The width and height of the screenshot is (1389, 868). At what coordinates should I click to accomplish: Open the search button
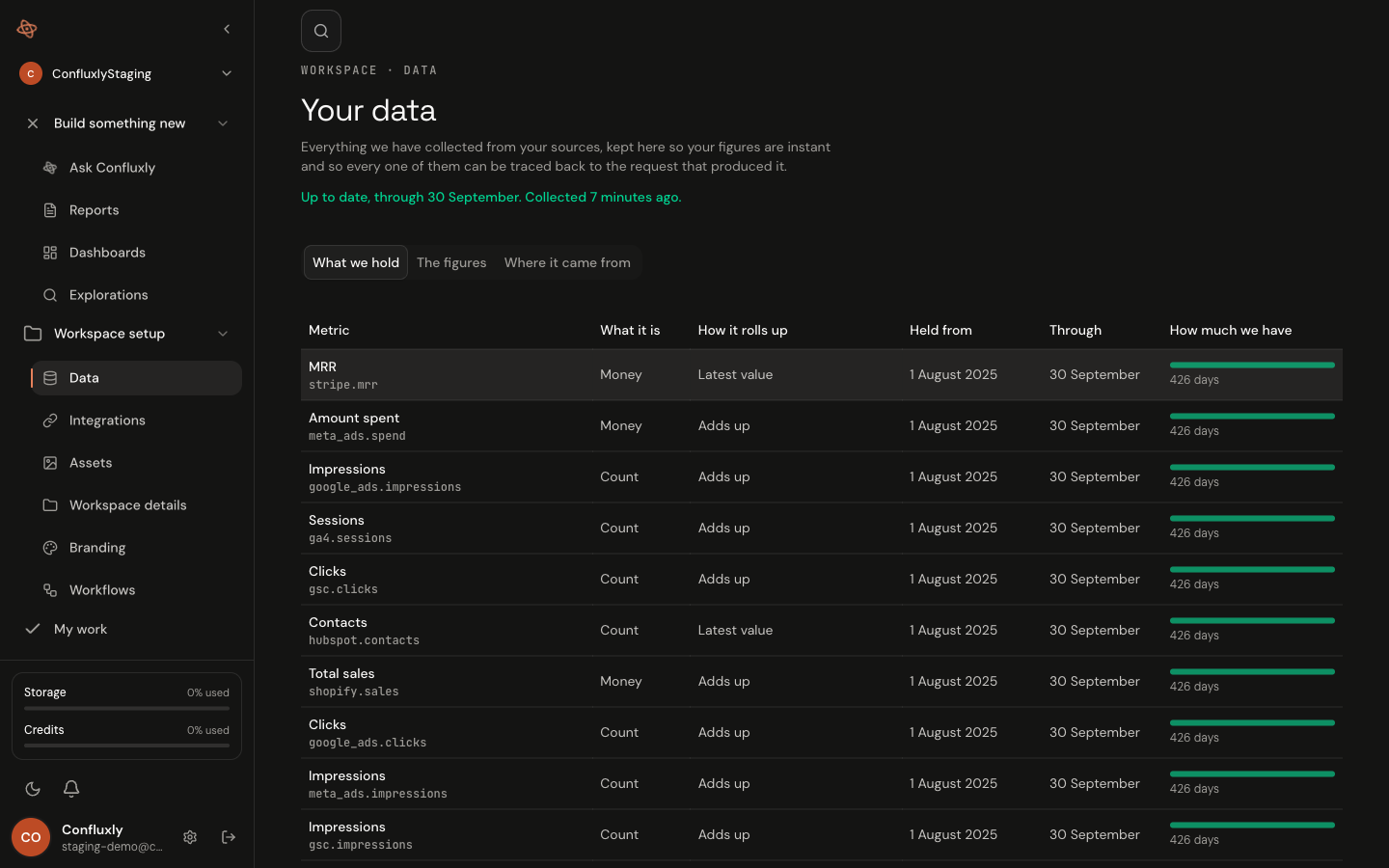tap(321, 31)
